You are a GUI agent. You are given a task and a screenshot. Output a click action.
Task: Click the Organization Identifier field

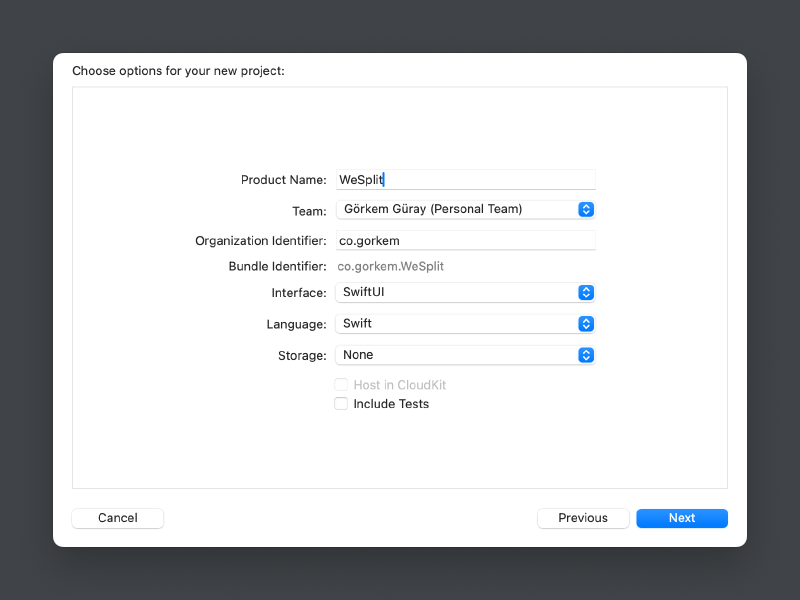[x=465, y=240]
